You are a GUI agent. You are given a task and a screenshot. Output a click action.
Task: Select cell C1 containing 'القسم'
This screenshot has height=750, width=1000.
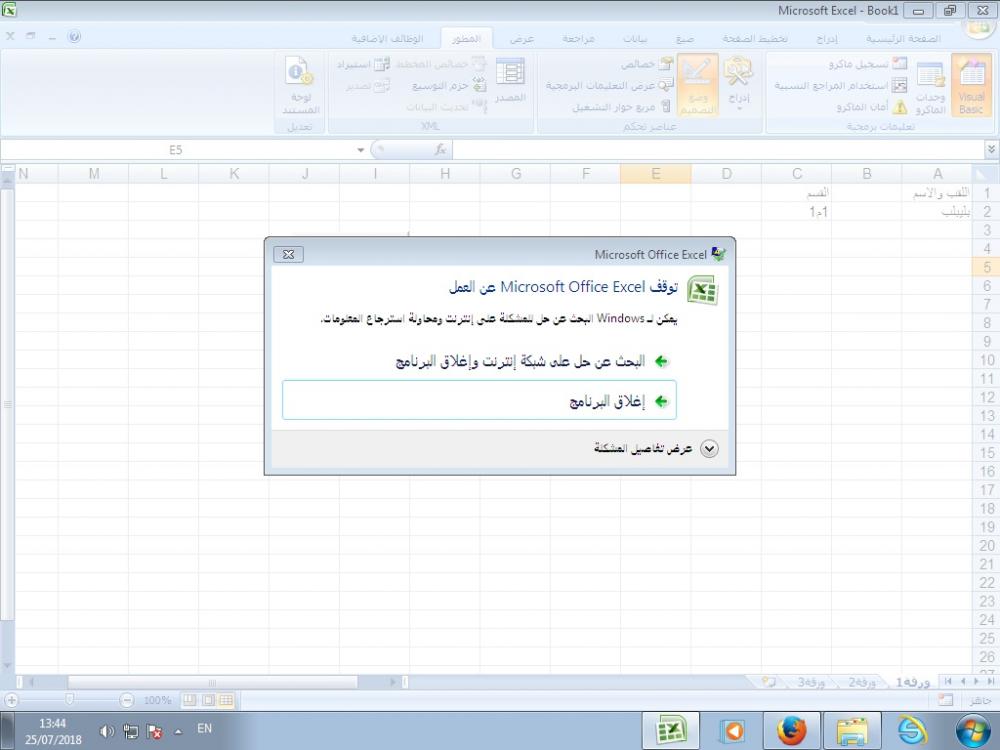tap(797, 193)
